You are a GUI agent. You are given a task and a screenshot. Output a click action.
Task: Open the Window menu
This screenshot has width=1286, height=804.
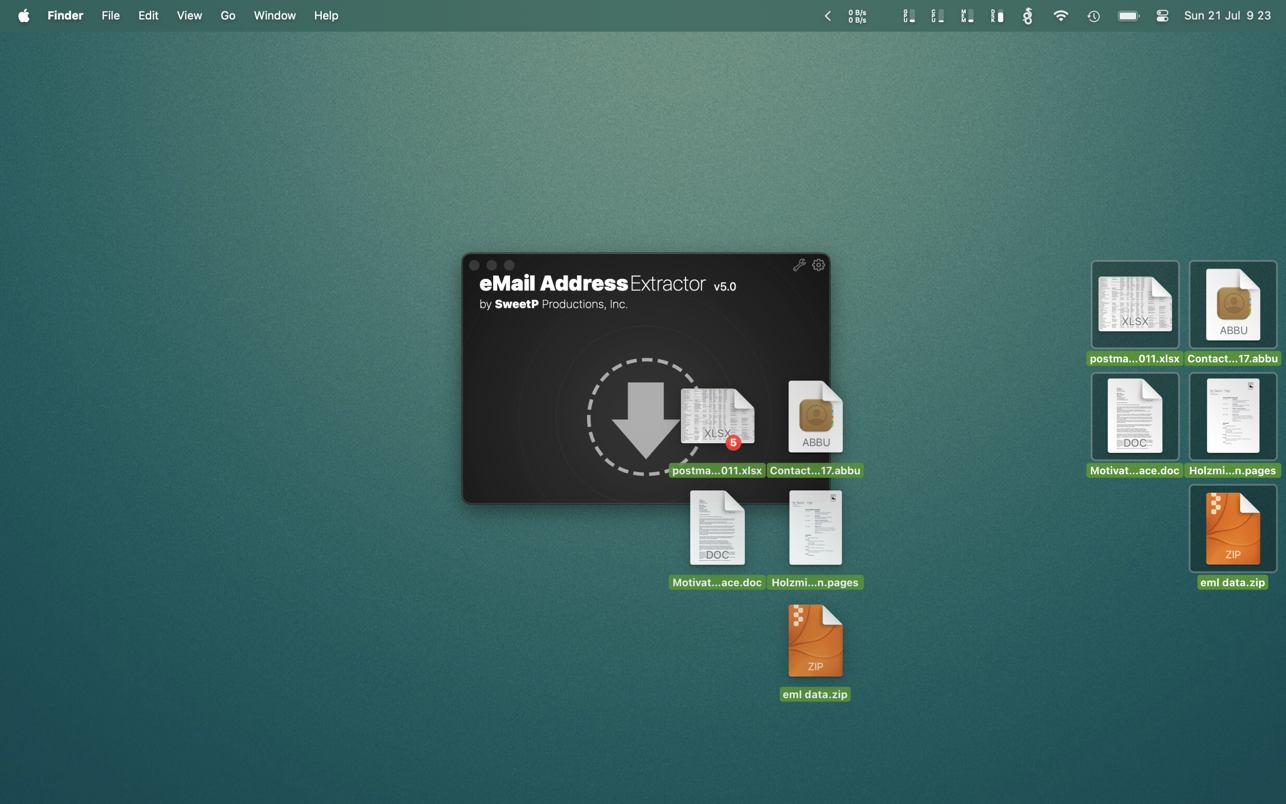(275, 15)
